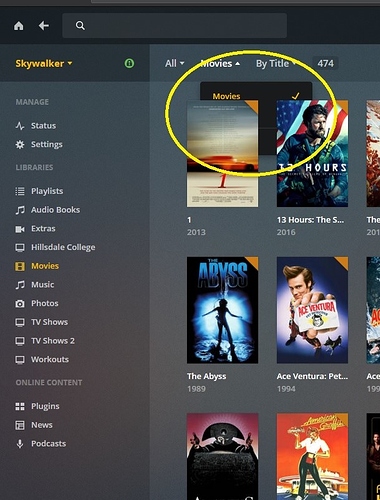The image size is (380, 500).
Task: Open the Extras library
Action: point(43,229)
